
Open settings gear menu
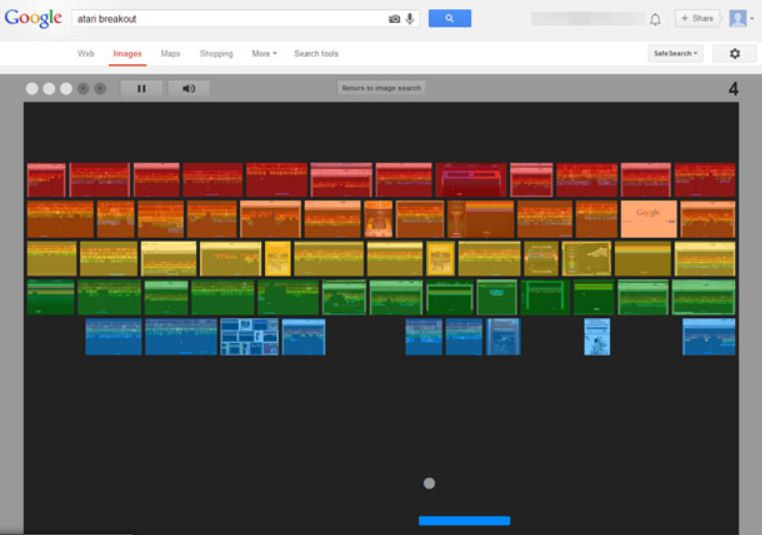pyautogui.click(x=734, y=53)
